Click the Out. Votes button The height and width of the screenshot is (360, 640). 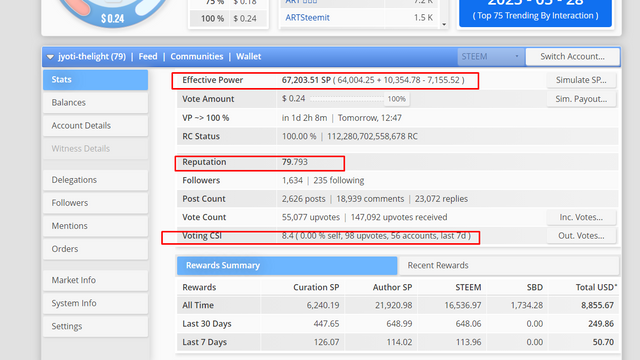pos(581,236)
